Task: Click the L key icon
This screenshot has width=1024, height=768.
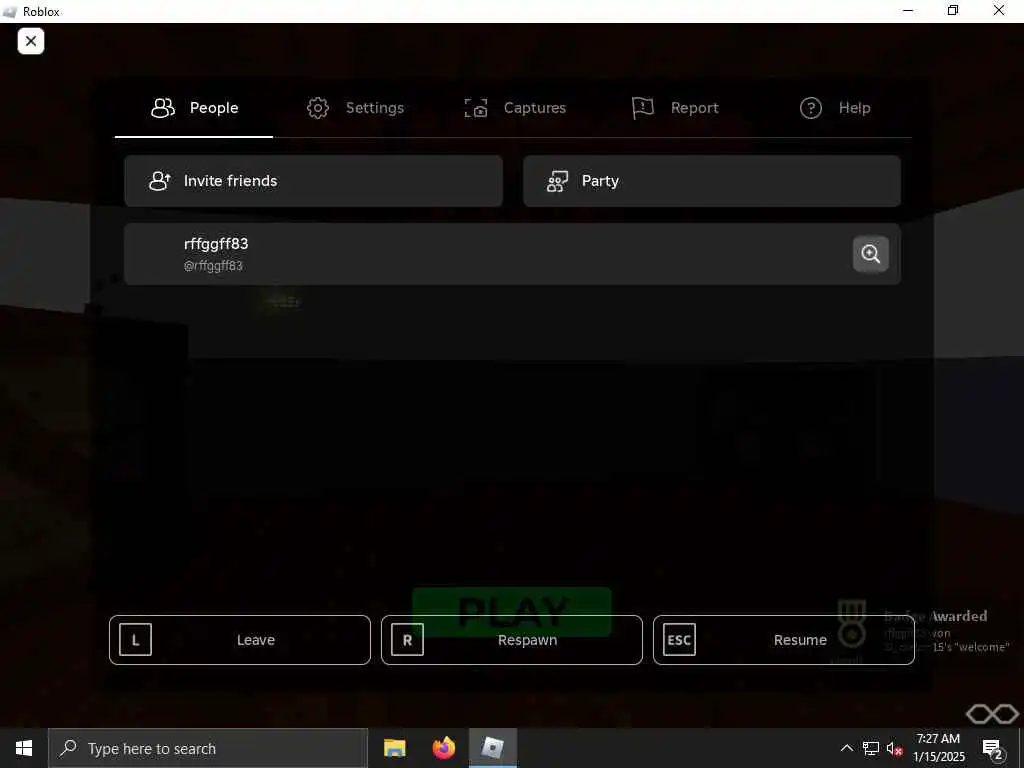Action: coord(136,640)
